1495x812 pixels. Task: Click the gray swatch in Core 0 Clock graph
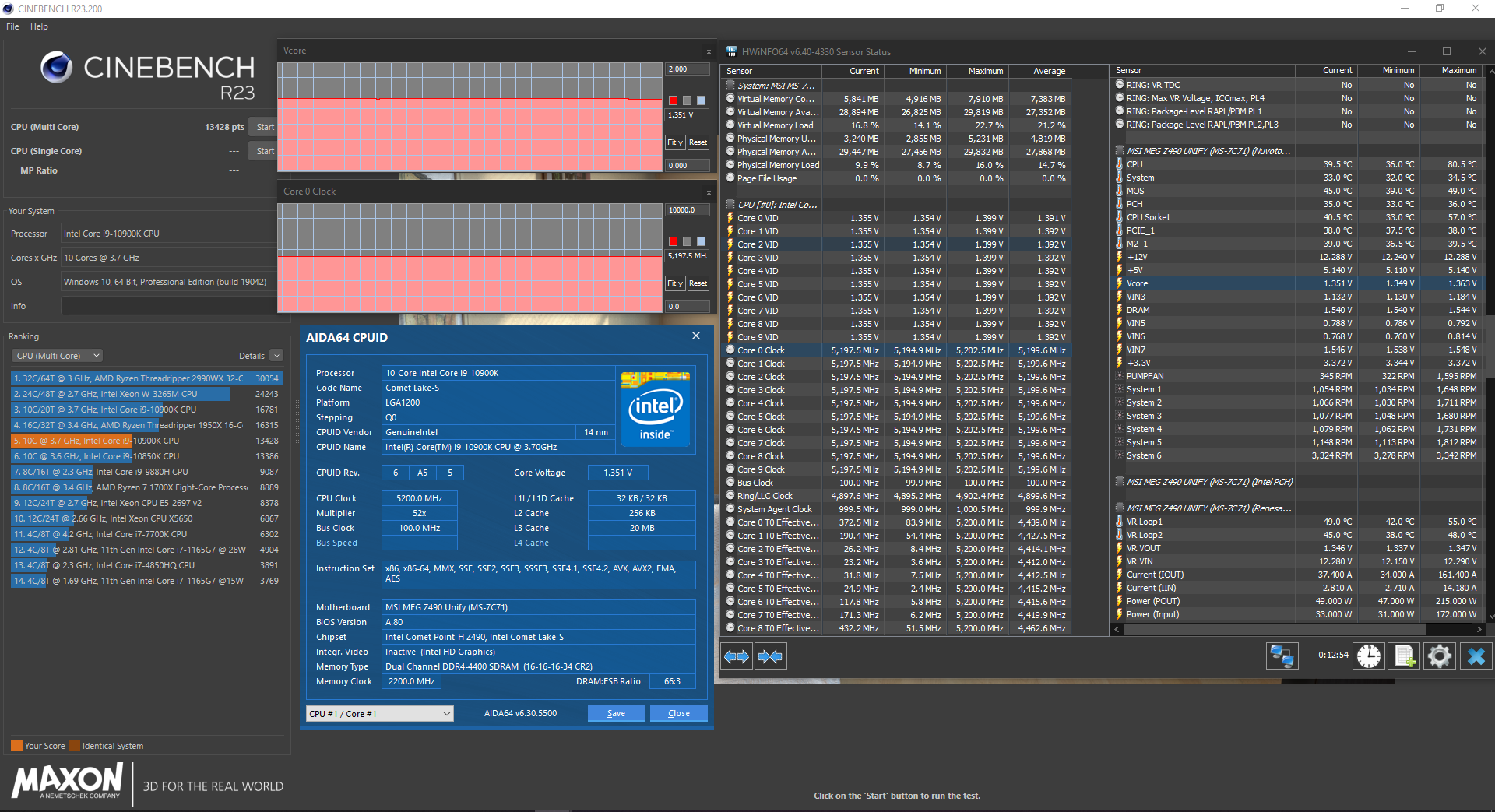coord(687,241)
